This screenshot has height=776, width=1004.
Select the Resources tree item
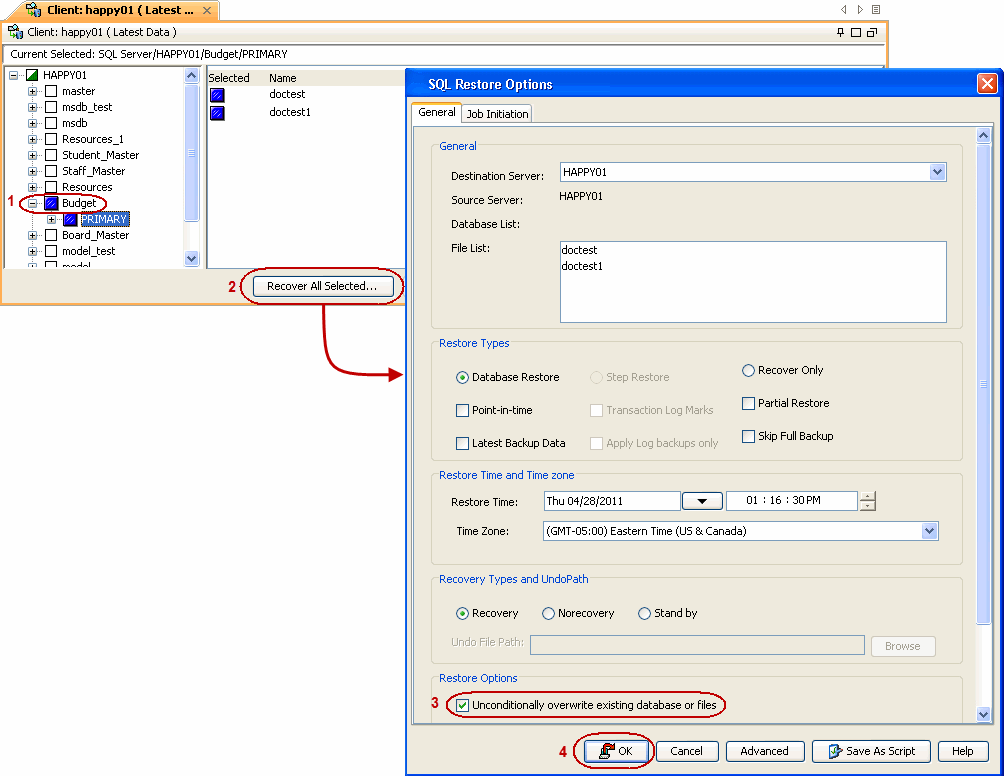click(x=87, y=187)
